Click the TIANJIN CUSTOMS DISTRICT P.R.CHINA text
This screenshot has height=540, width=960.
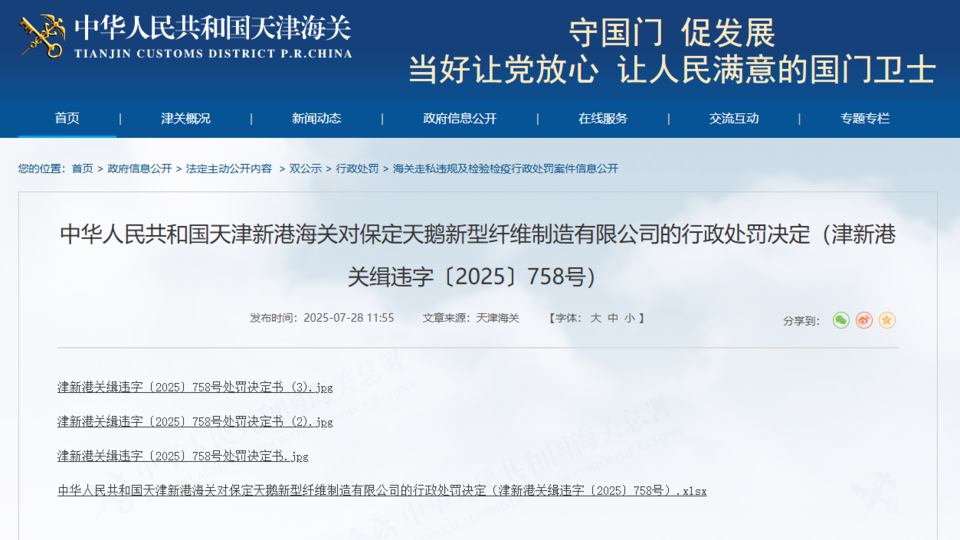[x=213, y=53]
